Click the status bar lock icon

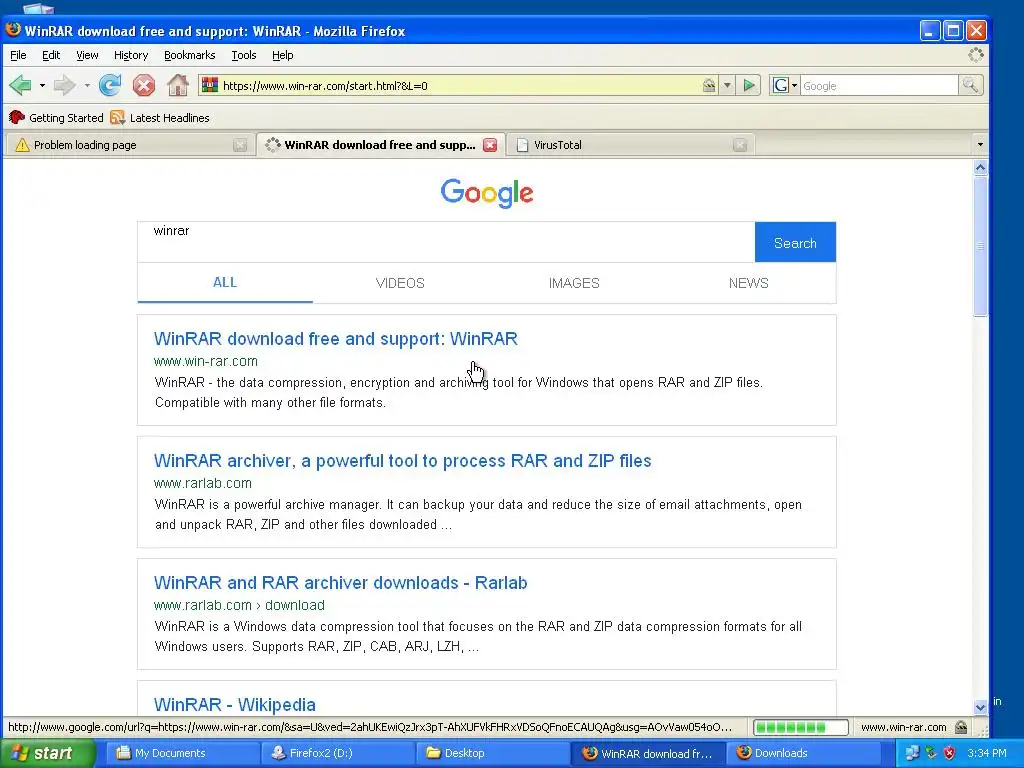961,727
